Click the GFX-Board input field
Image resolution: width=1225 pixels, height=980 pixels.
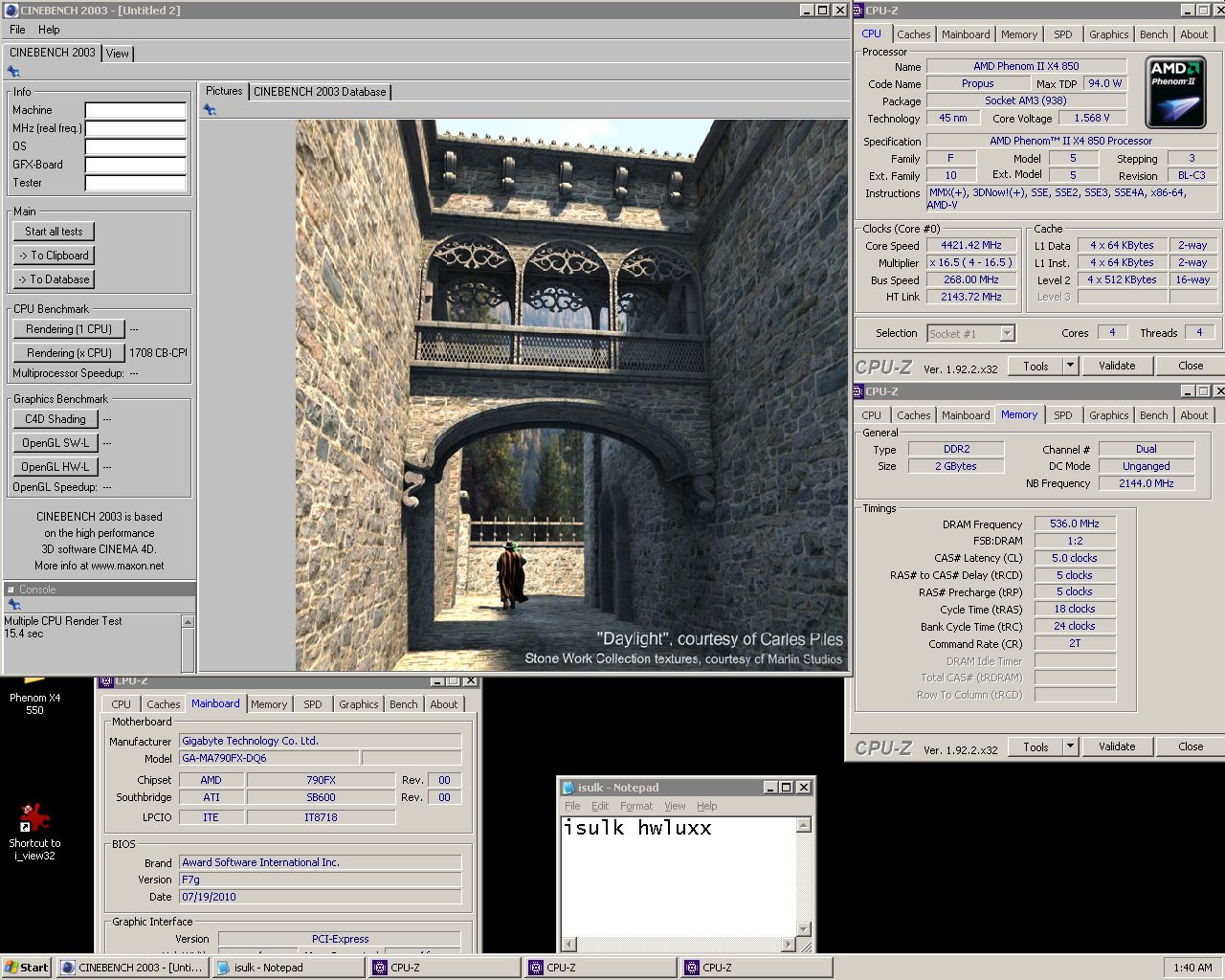coord(136,165)
